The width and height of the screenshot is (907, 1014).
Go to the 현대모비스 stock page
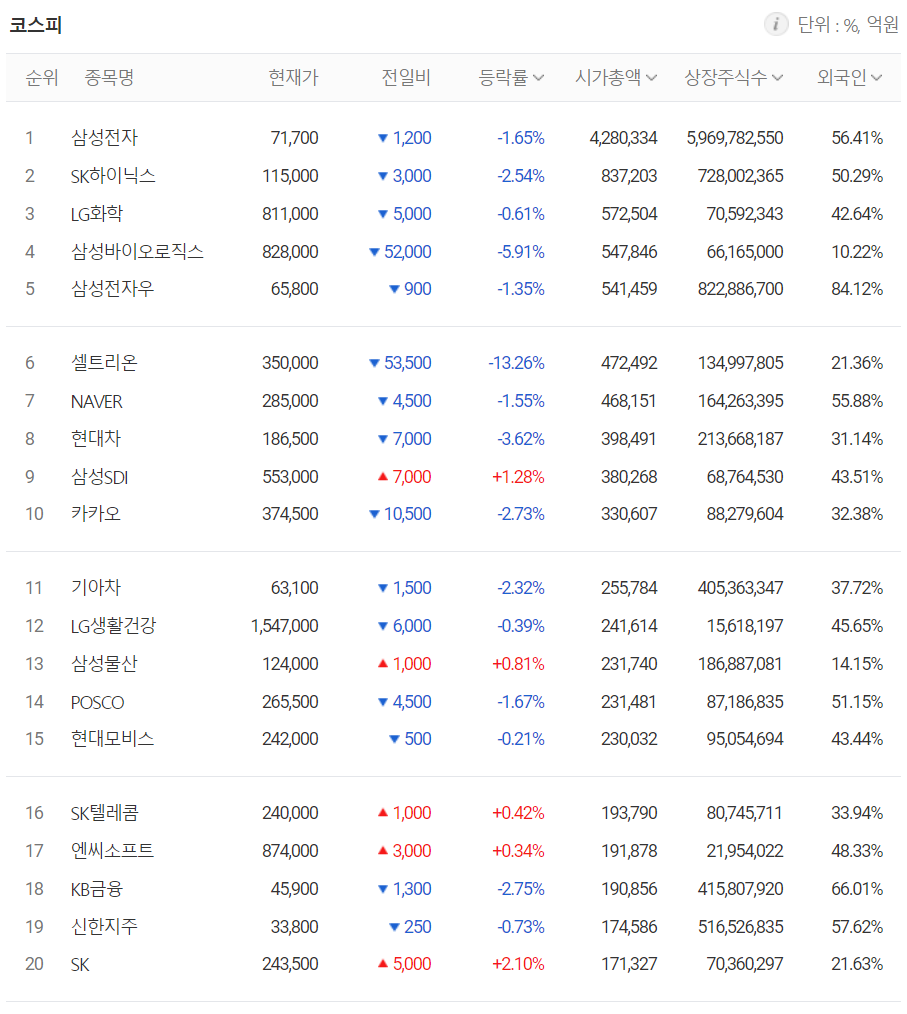(x=112, y=739)
